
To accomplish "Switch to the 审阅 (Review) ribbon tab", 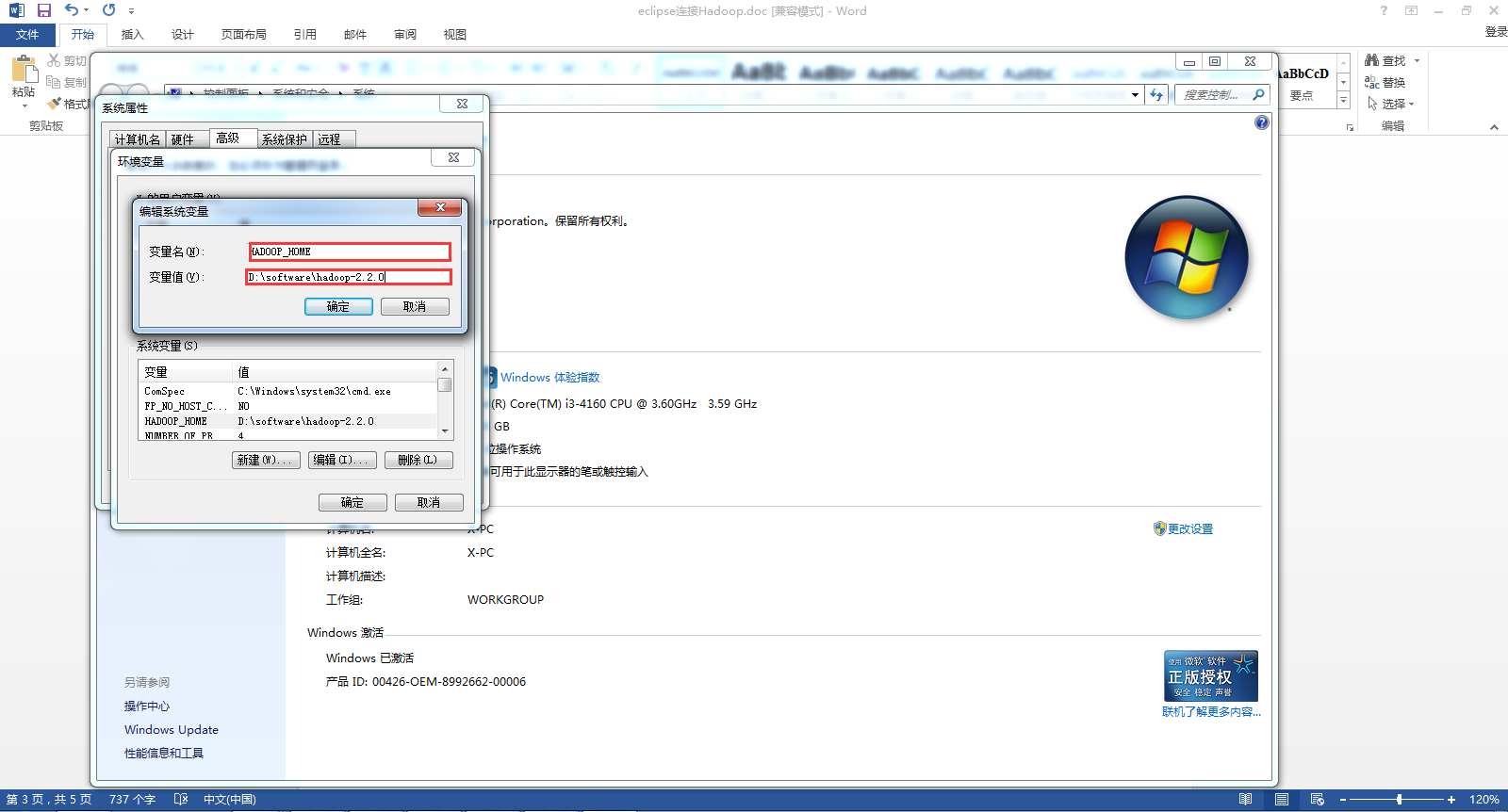I will coord(405,35).
